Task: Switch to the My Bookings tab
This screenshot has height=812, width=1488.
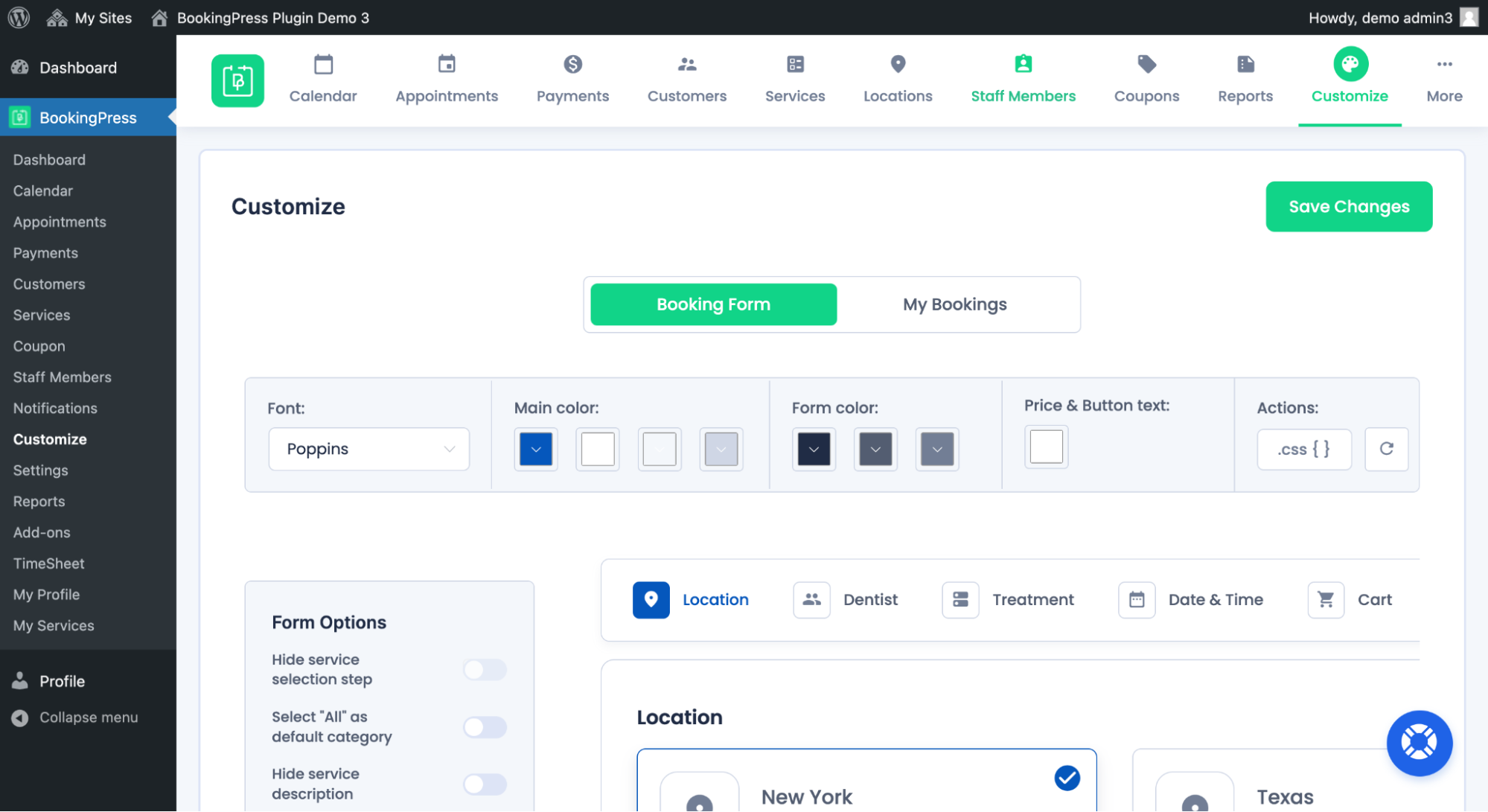Action: (x=954, y=304)
